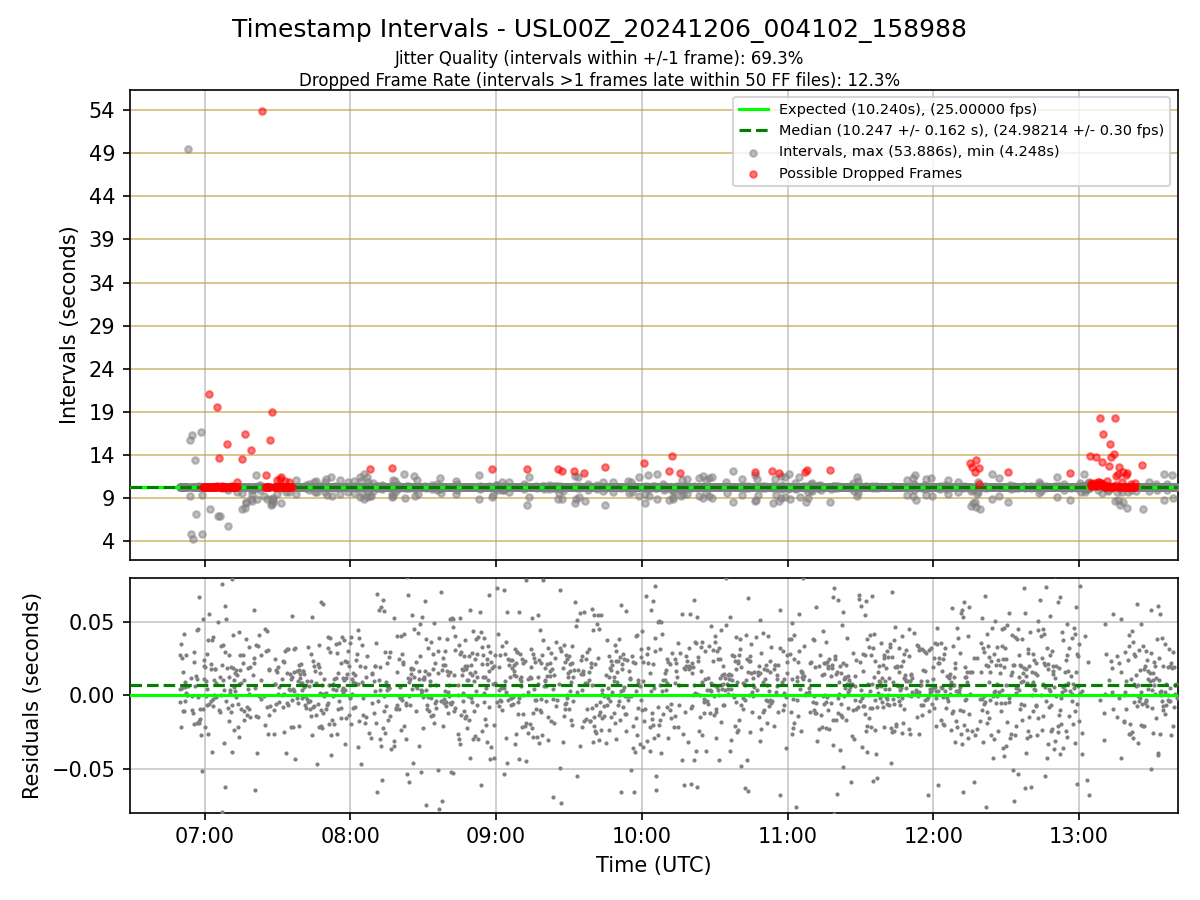Image resolution: width=1200 pixels, height=900 pixels.
Task: Click the 'Possible Dropped Frames' legend entry
Action: coord(870,173)
